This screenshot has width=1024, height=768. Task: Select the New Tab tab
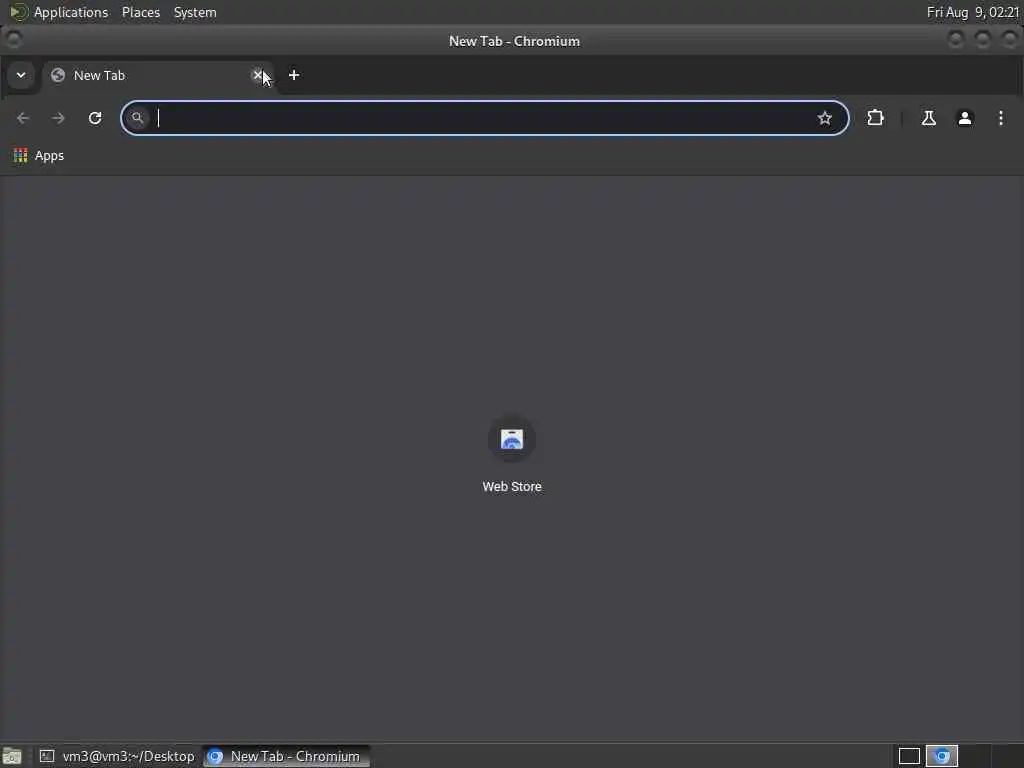click(x=157, y=75)
